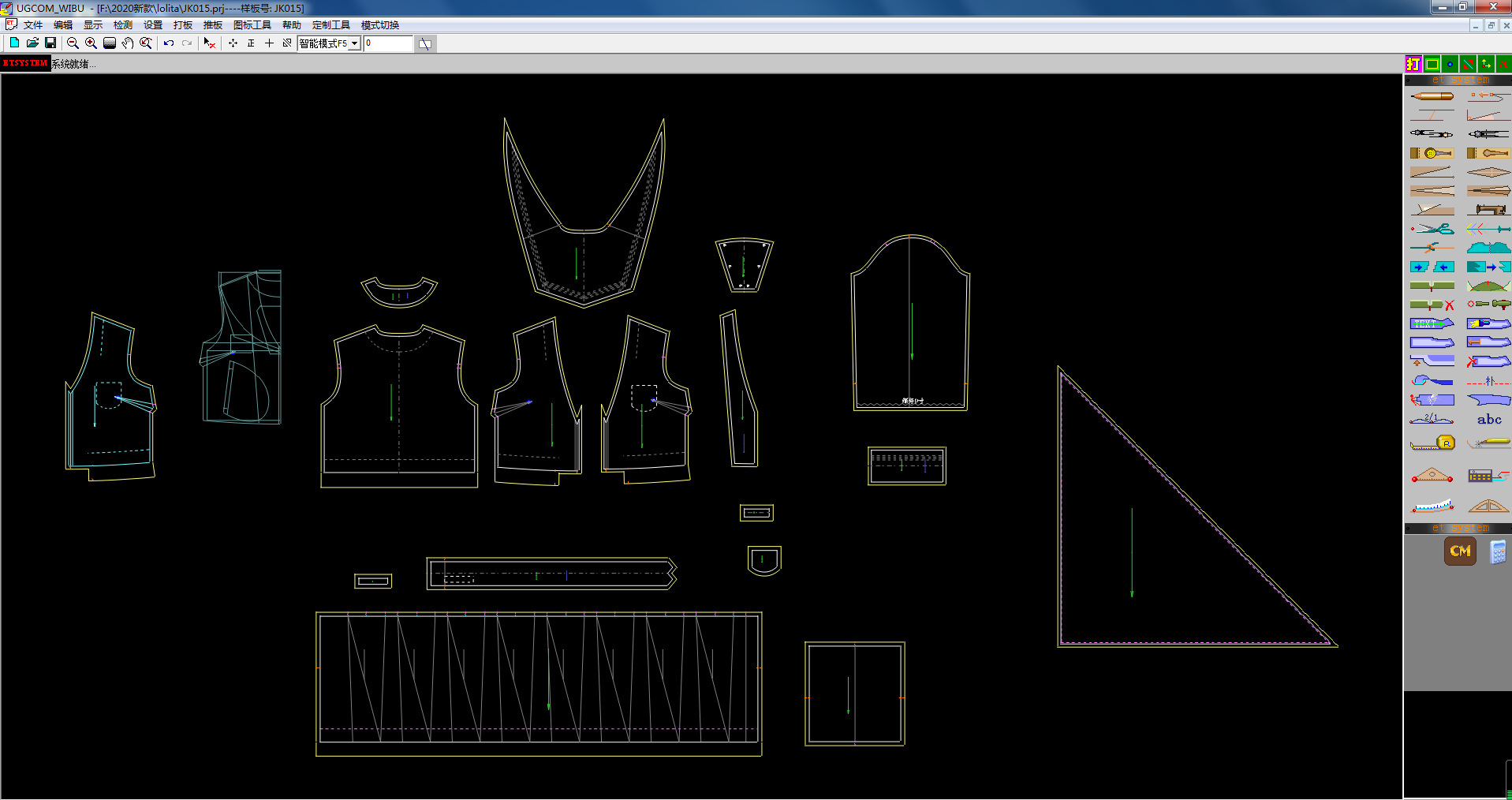Select the compass tool icon

[x=1432, y=134]
